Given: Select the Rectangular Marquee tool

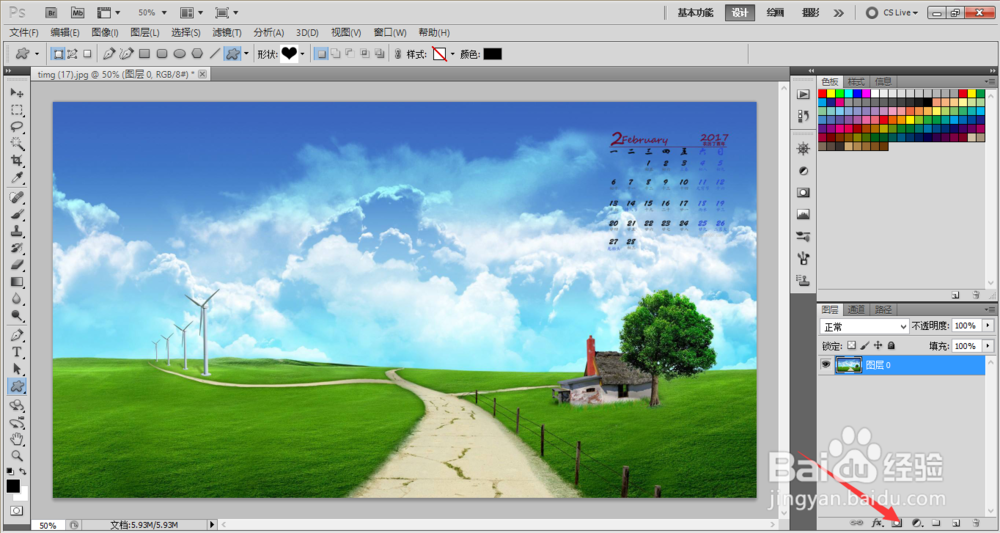Looking at the screenshot, I should click(x=17, y=110).
